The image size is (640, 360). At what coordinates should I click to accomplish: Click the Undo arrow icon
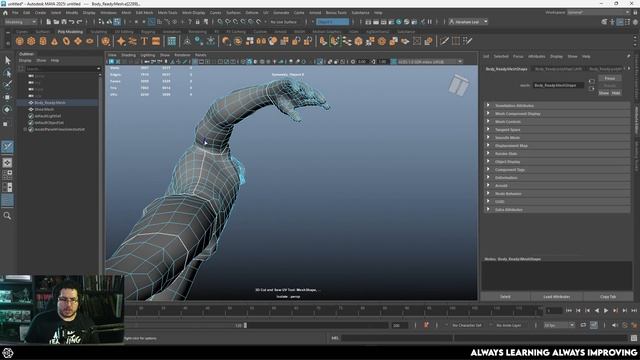click(71, 22)
